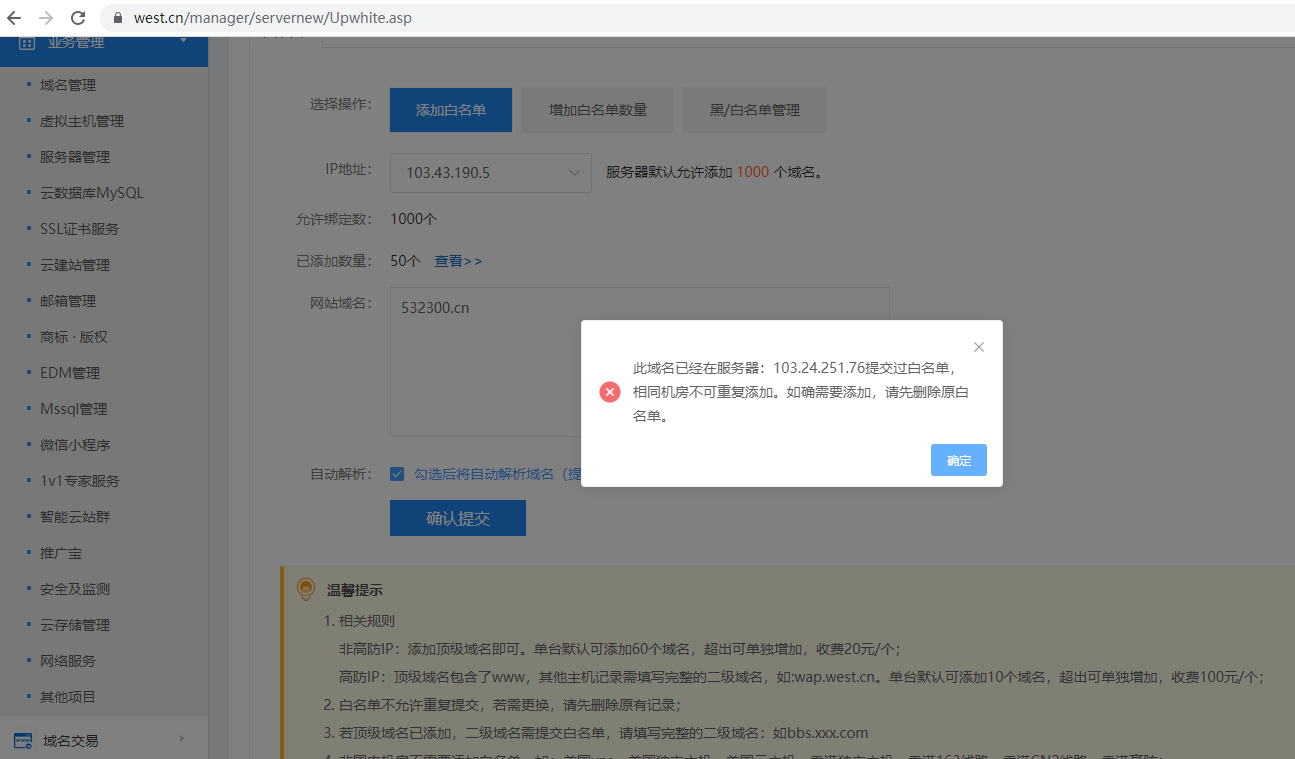Toggle the 自动解析 checkbox
This screenshot has height=759, width=1295.
[x=397, y=474]
